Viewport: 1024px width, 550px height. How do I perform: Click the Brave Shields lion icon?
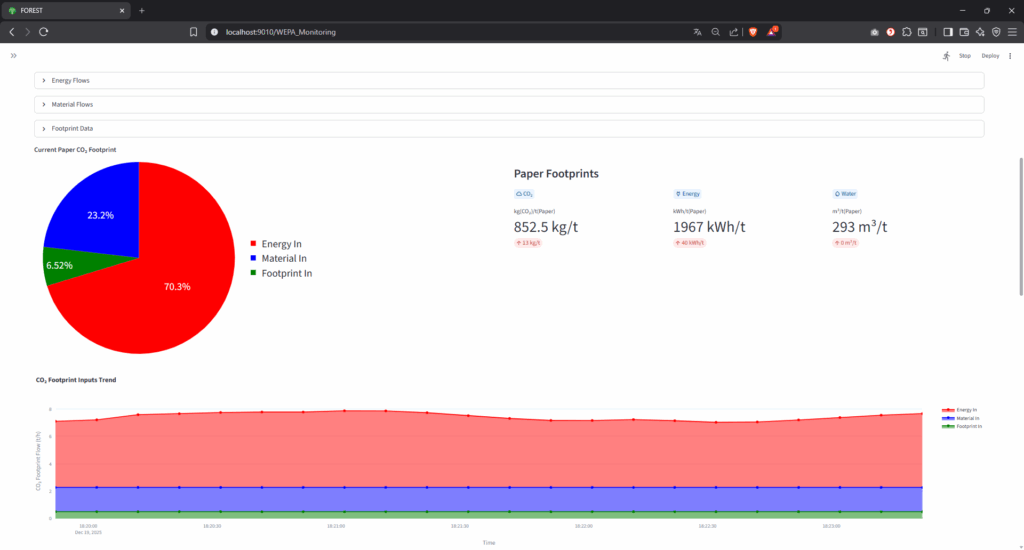tap(753, 32)
